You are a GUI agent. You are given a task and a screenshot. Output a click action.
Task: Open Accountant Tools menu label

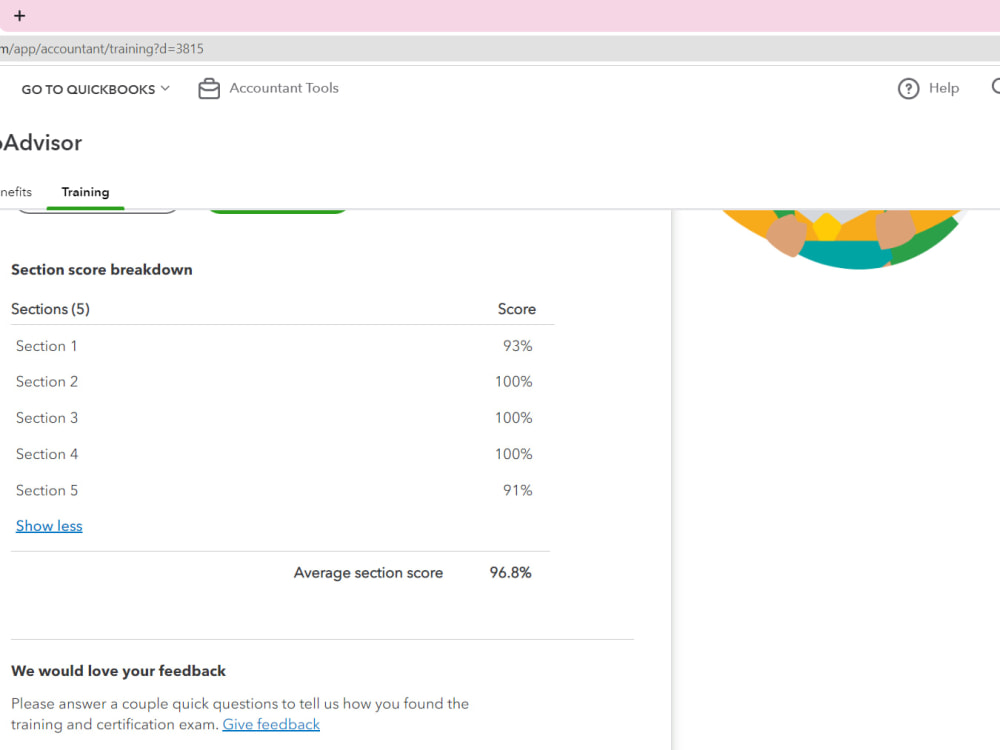click(284, 88)
